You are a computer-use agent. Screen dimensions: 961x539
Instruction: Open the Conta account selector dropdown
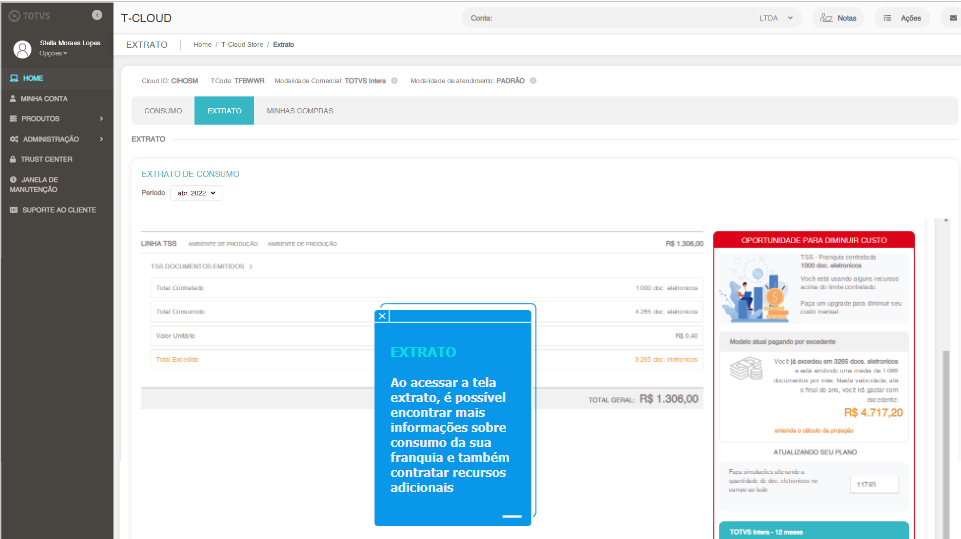pos(631,18)
